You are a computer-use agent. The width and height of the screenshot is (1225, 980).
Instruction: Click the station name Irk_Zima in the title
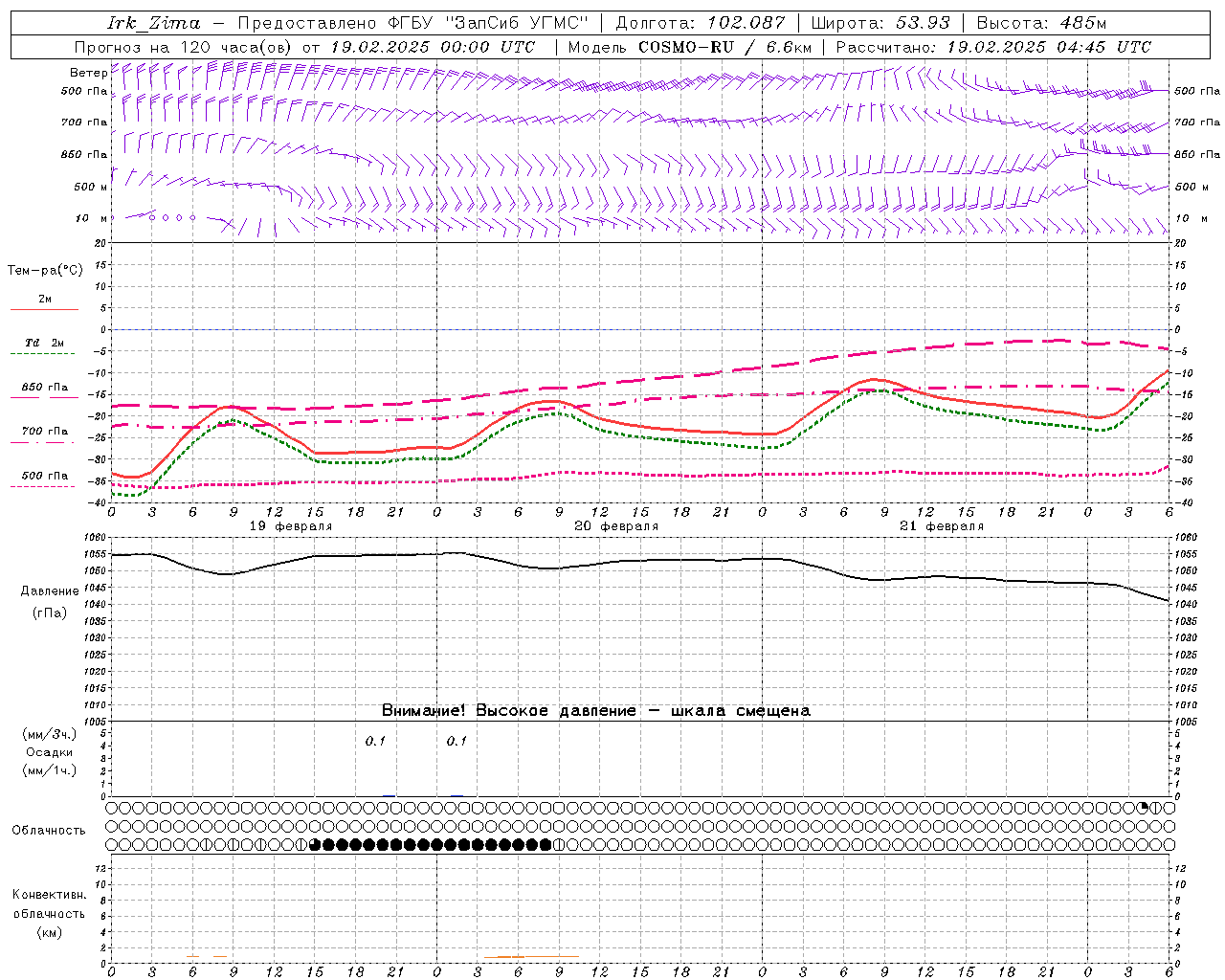tap(153, 23)
